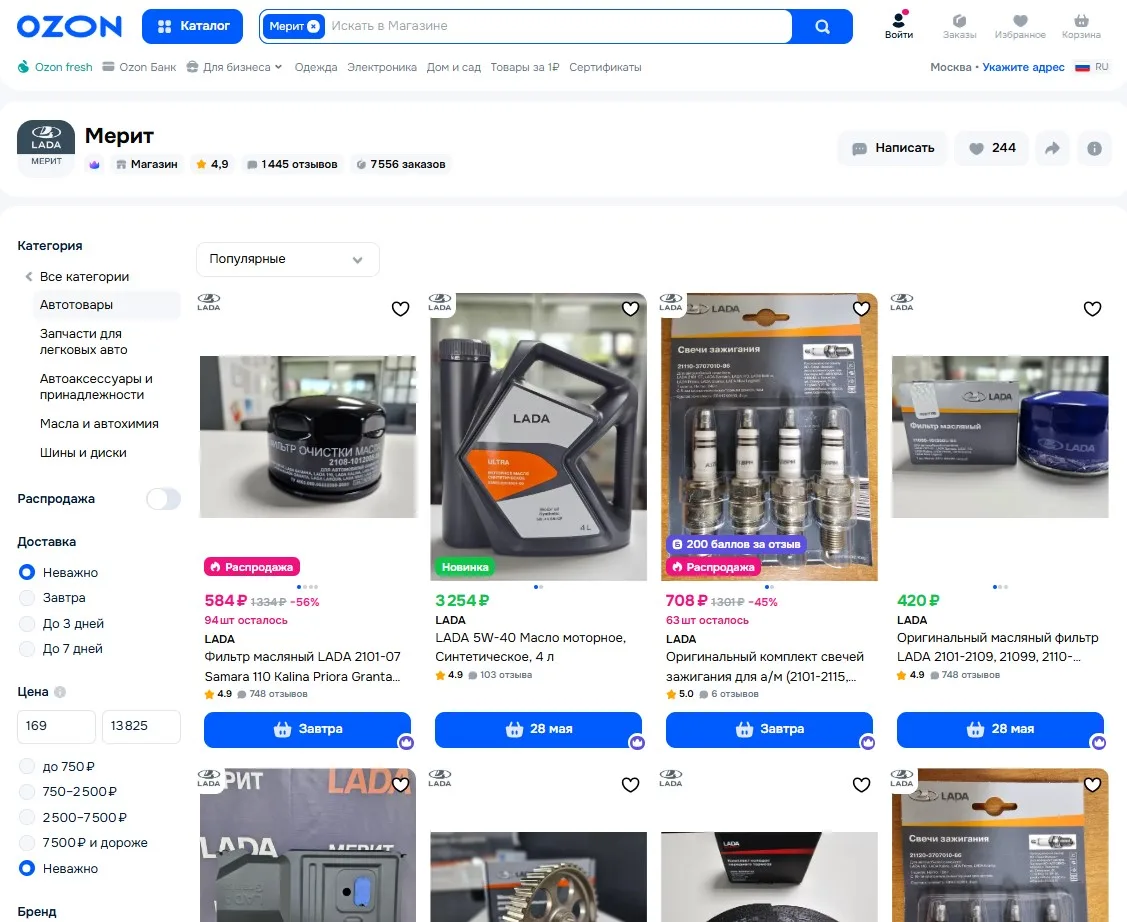Go to Ozon fresh

point(55,67)
